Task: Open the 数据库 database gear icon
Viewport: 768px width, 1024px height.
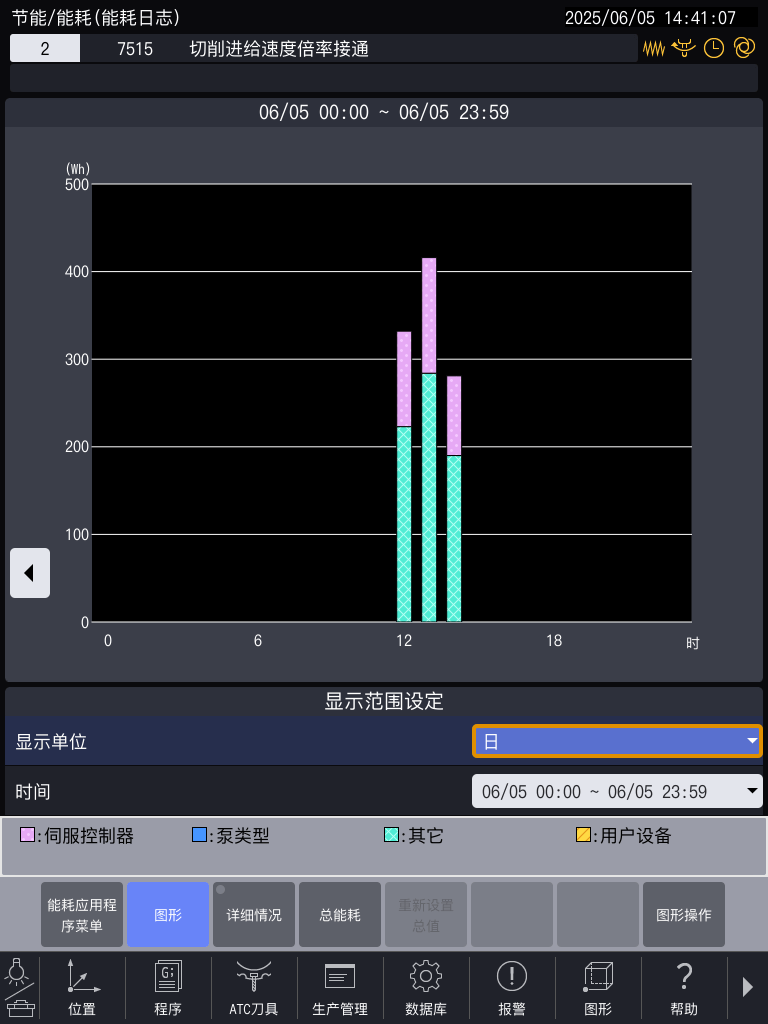Action: (426, 987)
